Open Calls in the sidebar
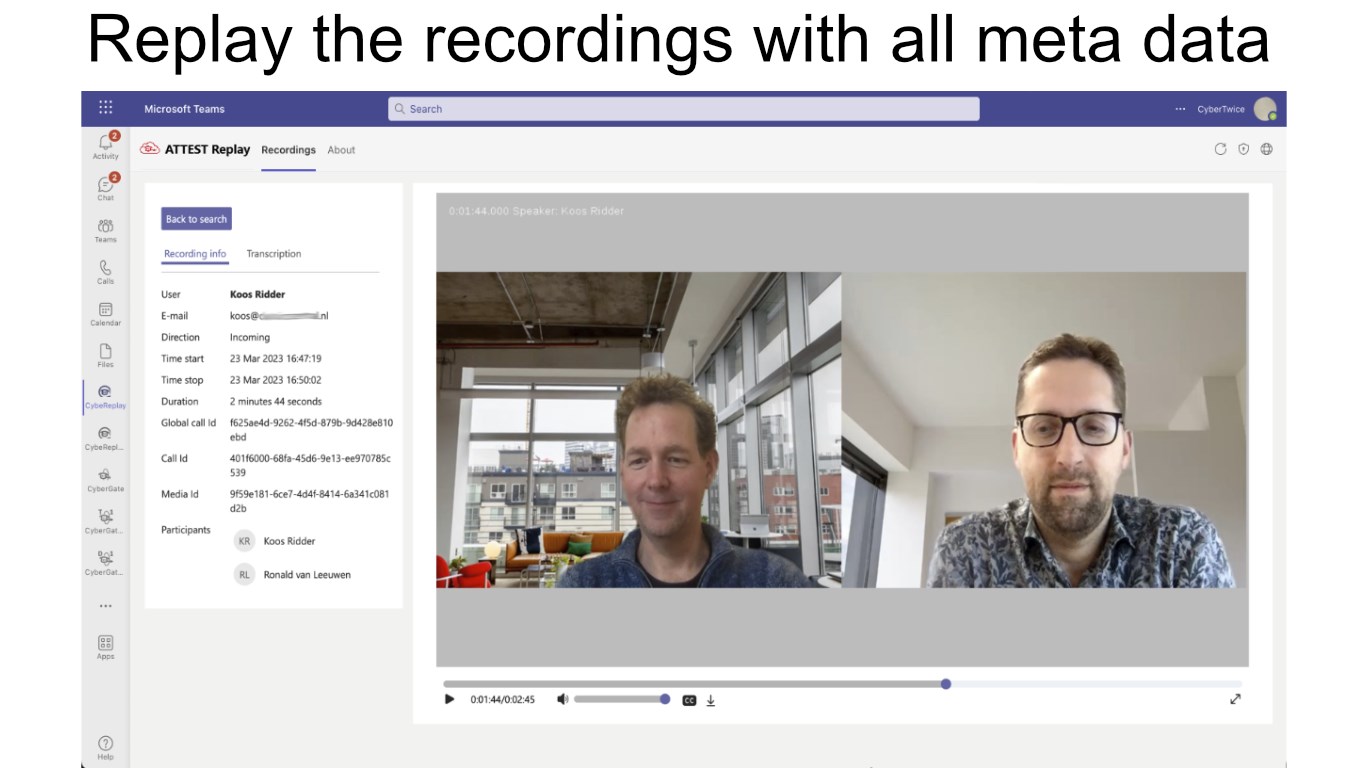Viewport: 1366px width, 768px height. 105,272
